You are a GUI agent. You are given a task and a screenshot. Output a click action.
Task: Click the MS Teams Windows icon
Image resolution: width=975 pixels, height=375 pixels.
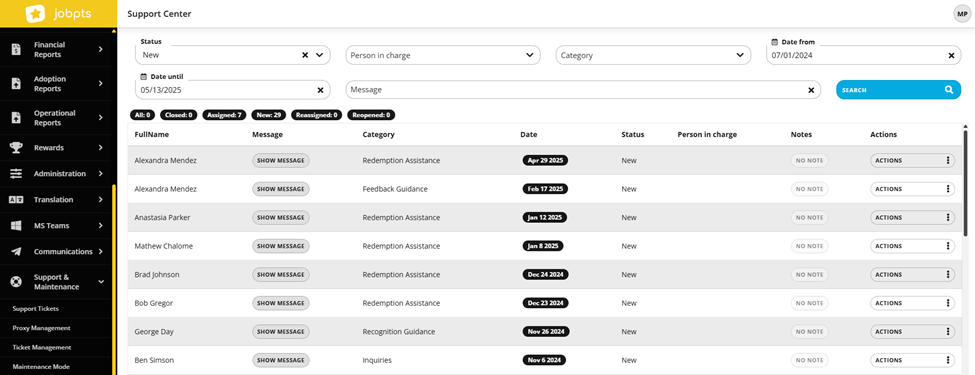(16, 226)
